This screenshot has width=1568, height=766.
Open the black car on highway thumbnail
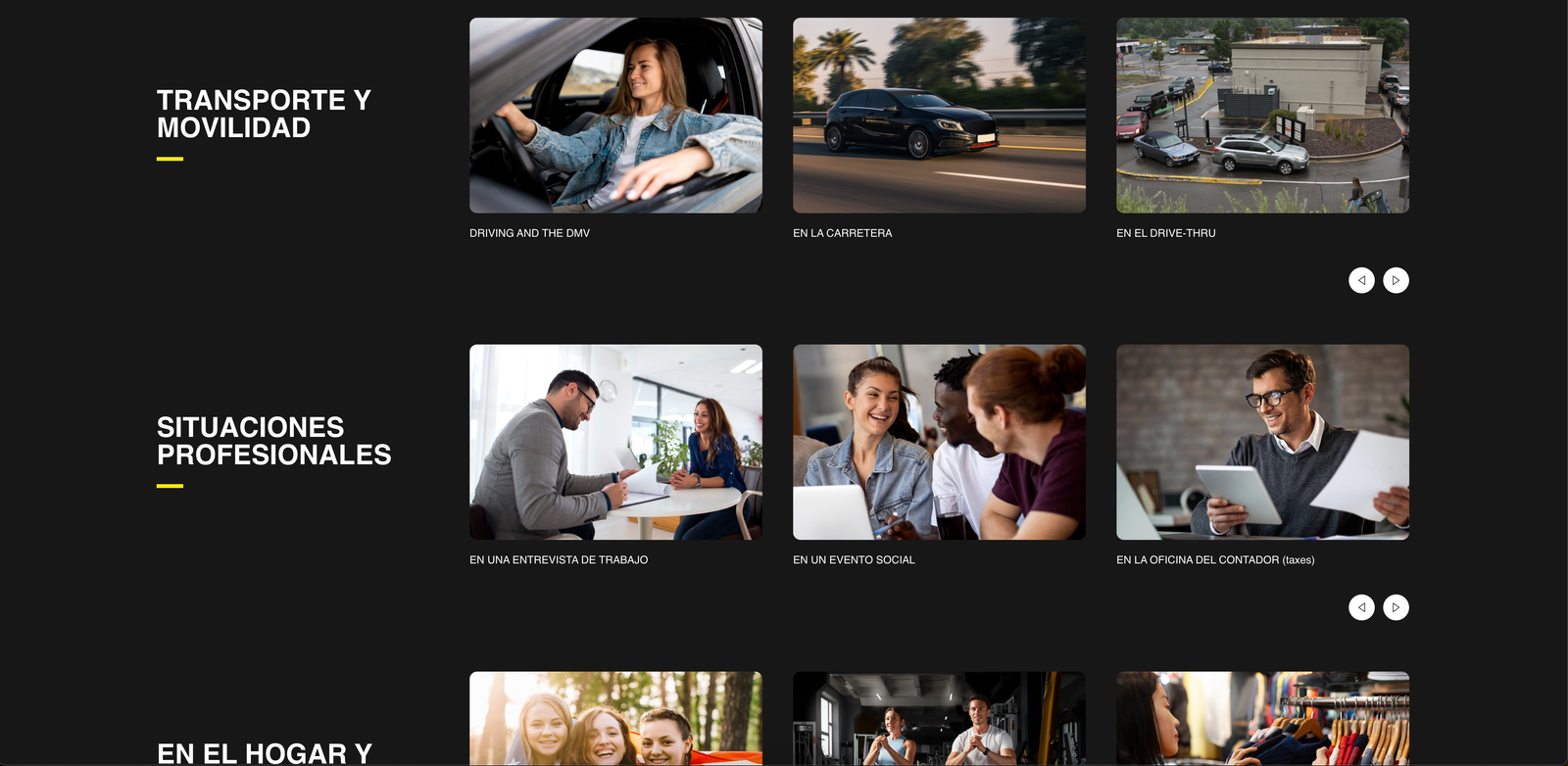[x=939, y=116]
